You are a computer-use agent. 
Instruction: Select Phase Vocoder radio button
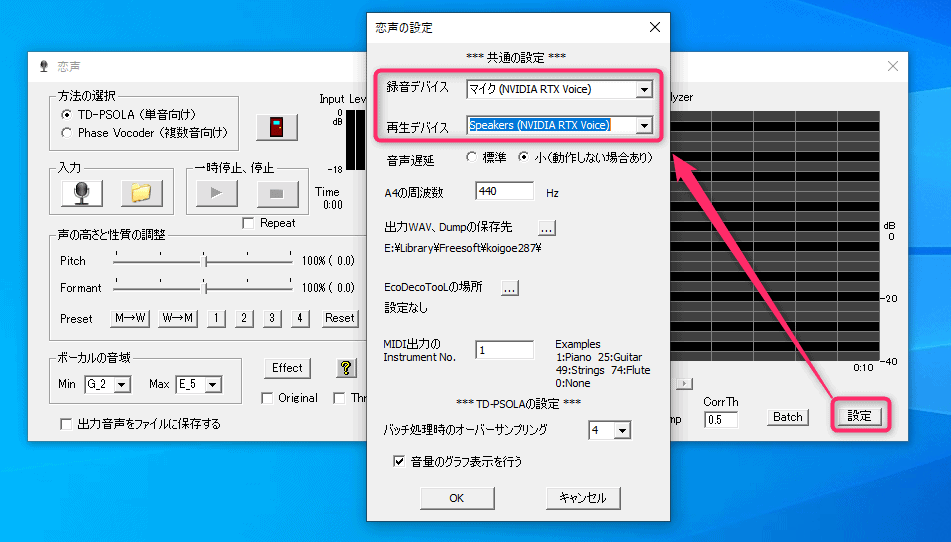click(x=67, y=132)
